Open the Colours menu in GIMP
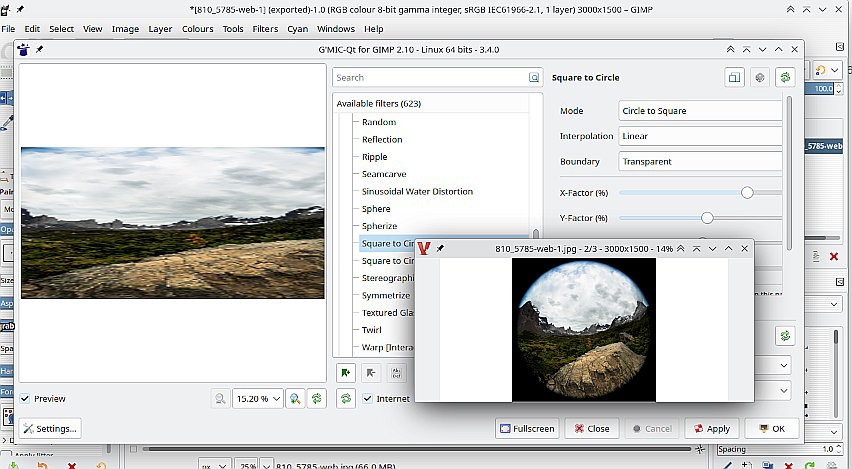852x469 pixels. click(x=197, y=29)
